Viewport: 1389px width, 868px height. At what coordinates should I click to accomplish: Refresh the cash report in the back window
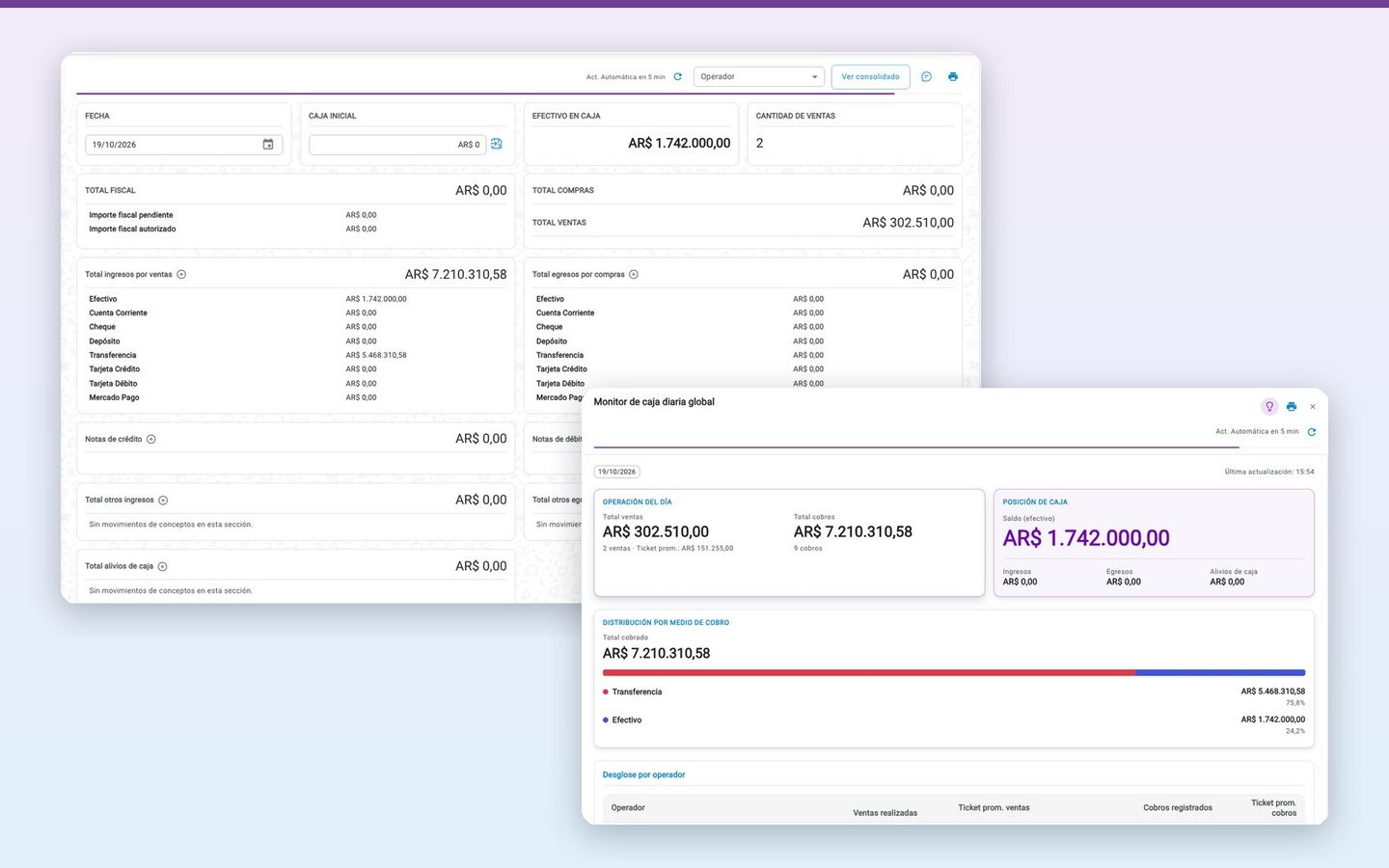[677, 77]
